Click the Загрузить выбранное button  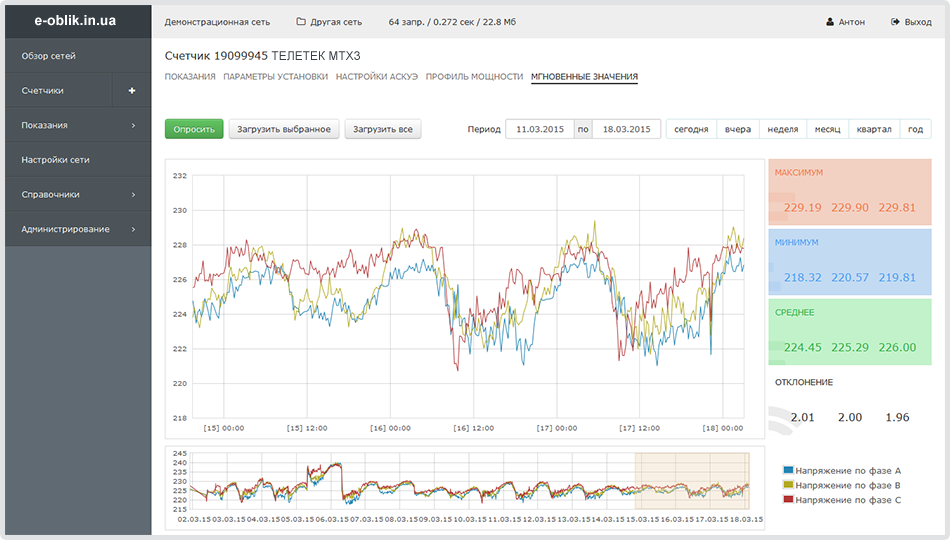pyautogui.click(x=284, y=129)
